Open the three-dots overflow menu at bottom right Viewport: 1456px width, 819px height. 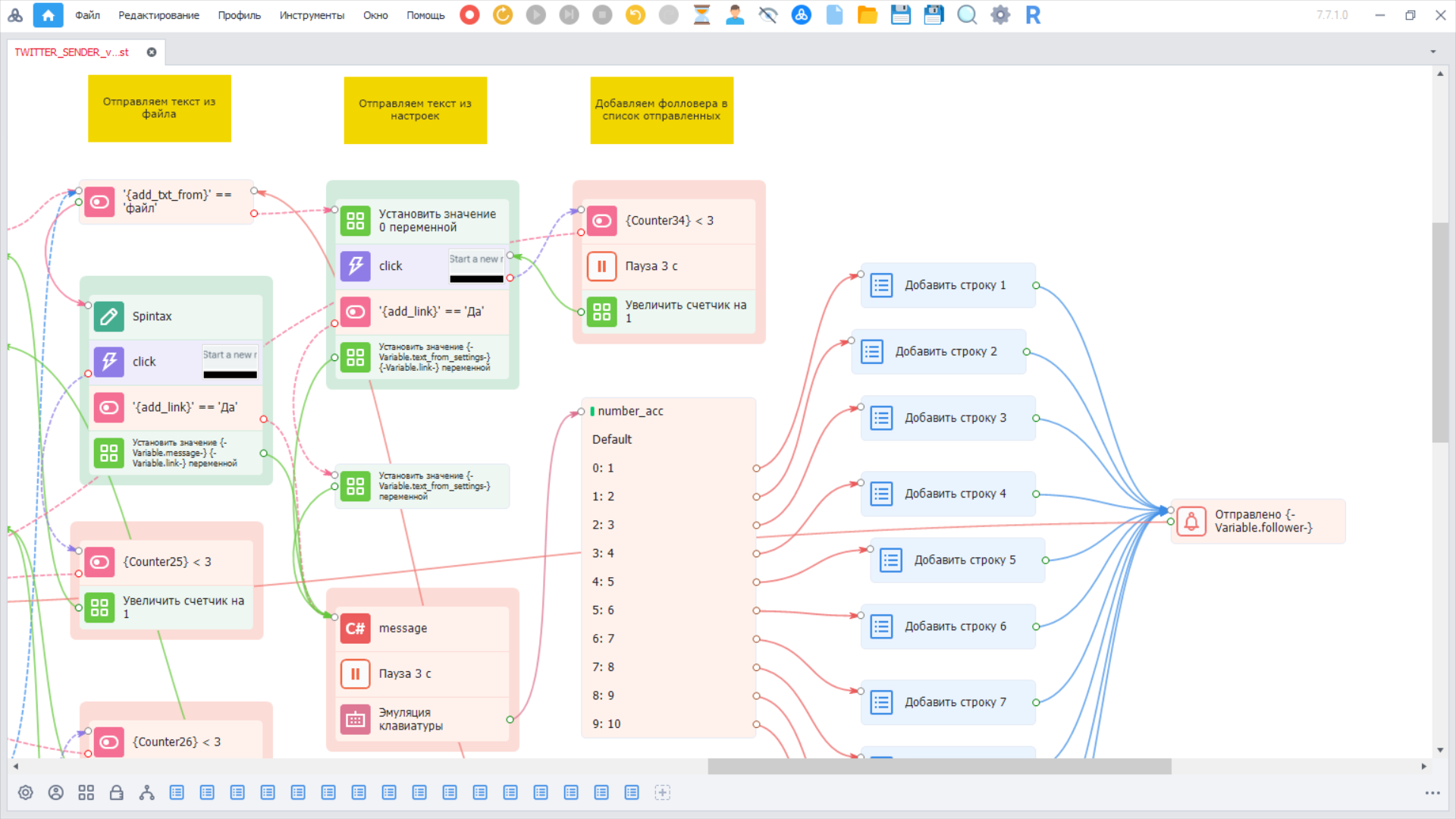tap(1432, 792)
